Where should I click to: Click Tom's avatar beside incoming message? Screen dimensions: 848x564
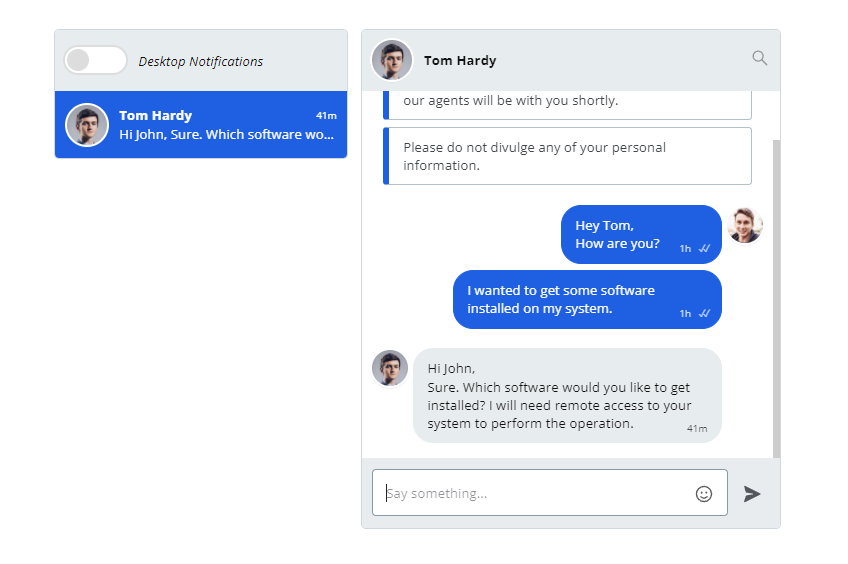pos(390,368)
